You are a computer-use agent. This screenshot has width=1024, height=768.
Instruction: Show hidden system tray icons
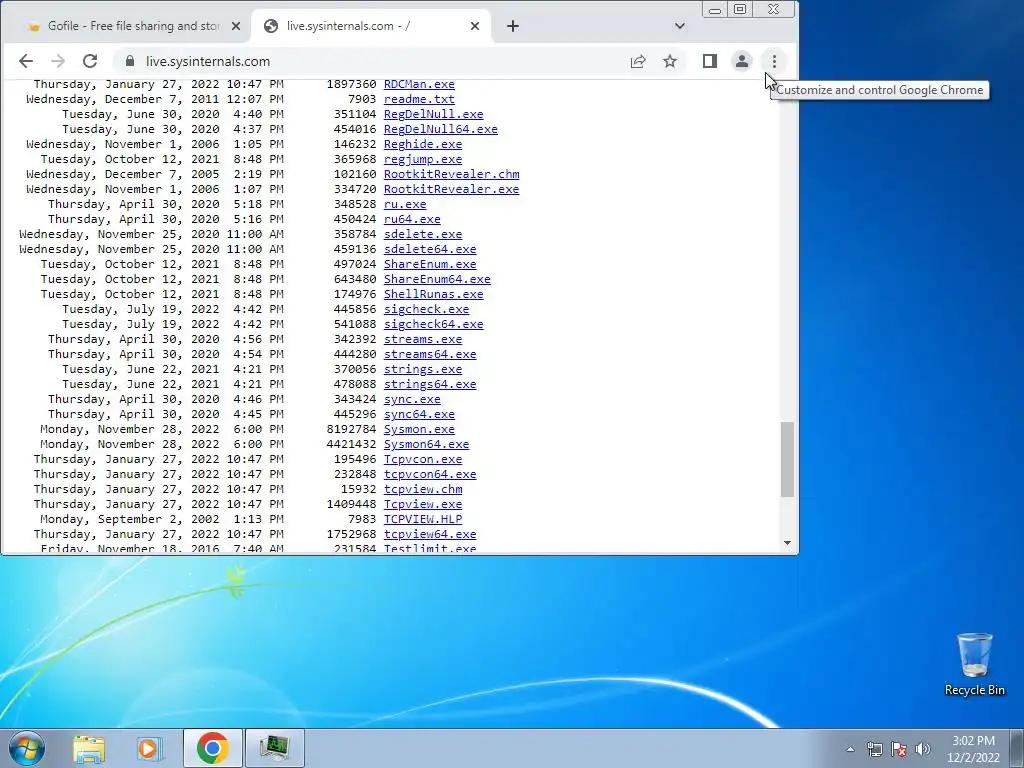(850, 749)
